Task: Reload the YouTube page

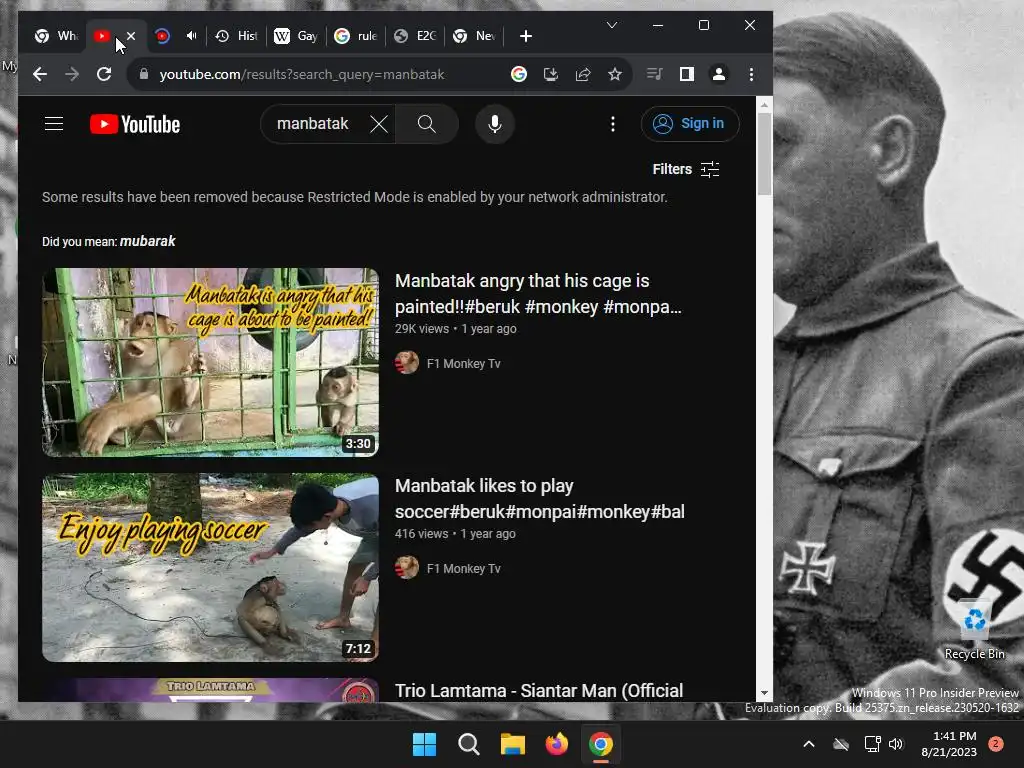Action: tap(104, 74)
